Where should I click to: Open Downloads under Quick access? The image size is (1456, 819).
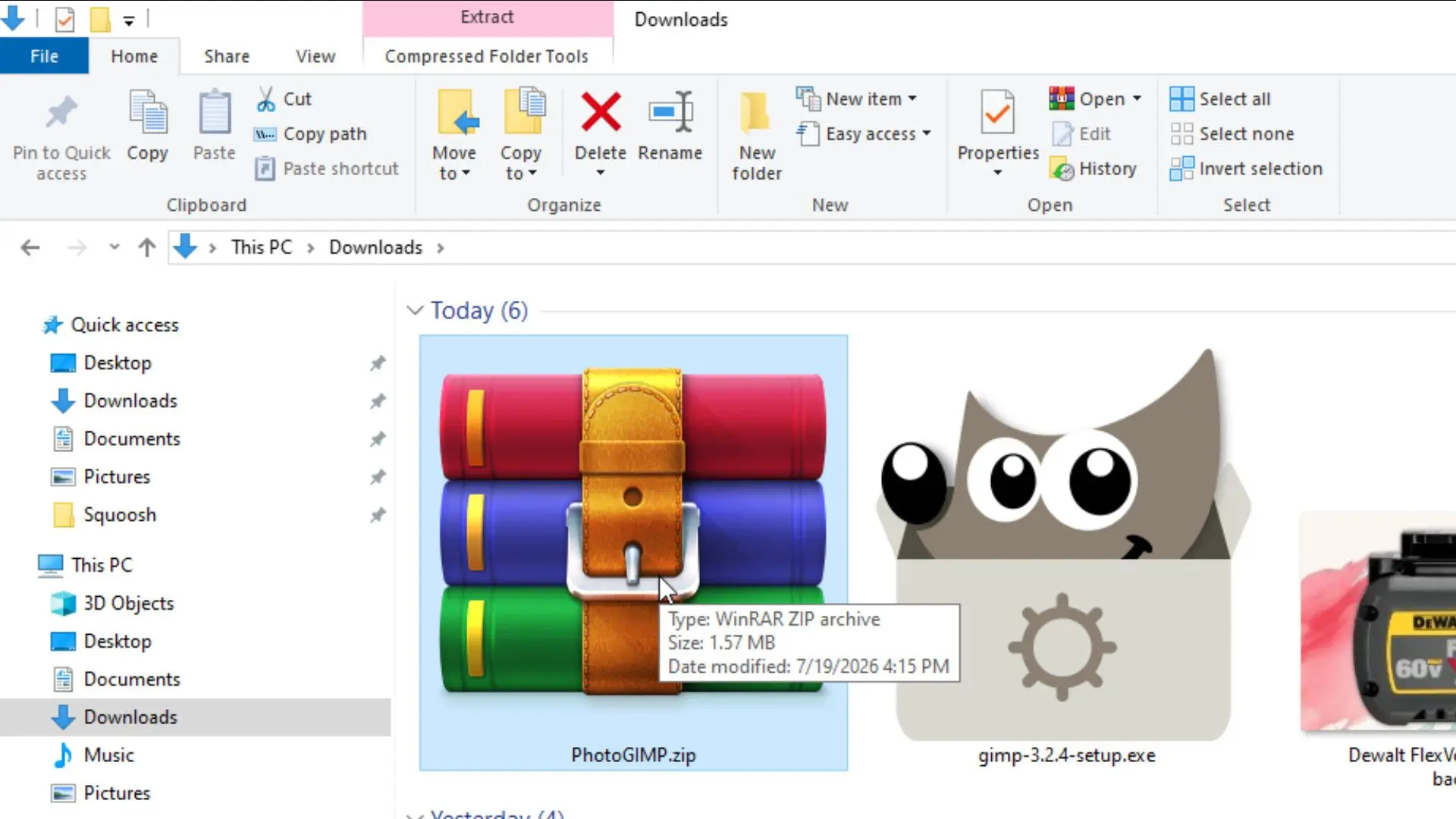[130, 401]
